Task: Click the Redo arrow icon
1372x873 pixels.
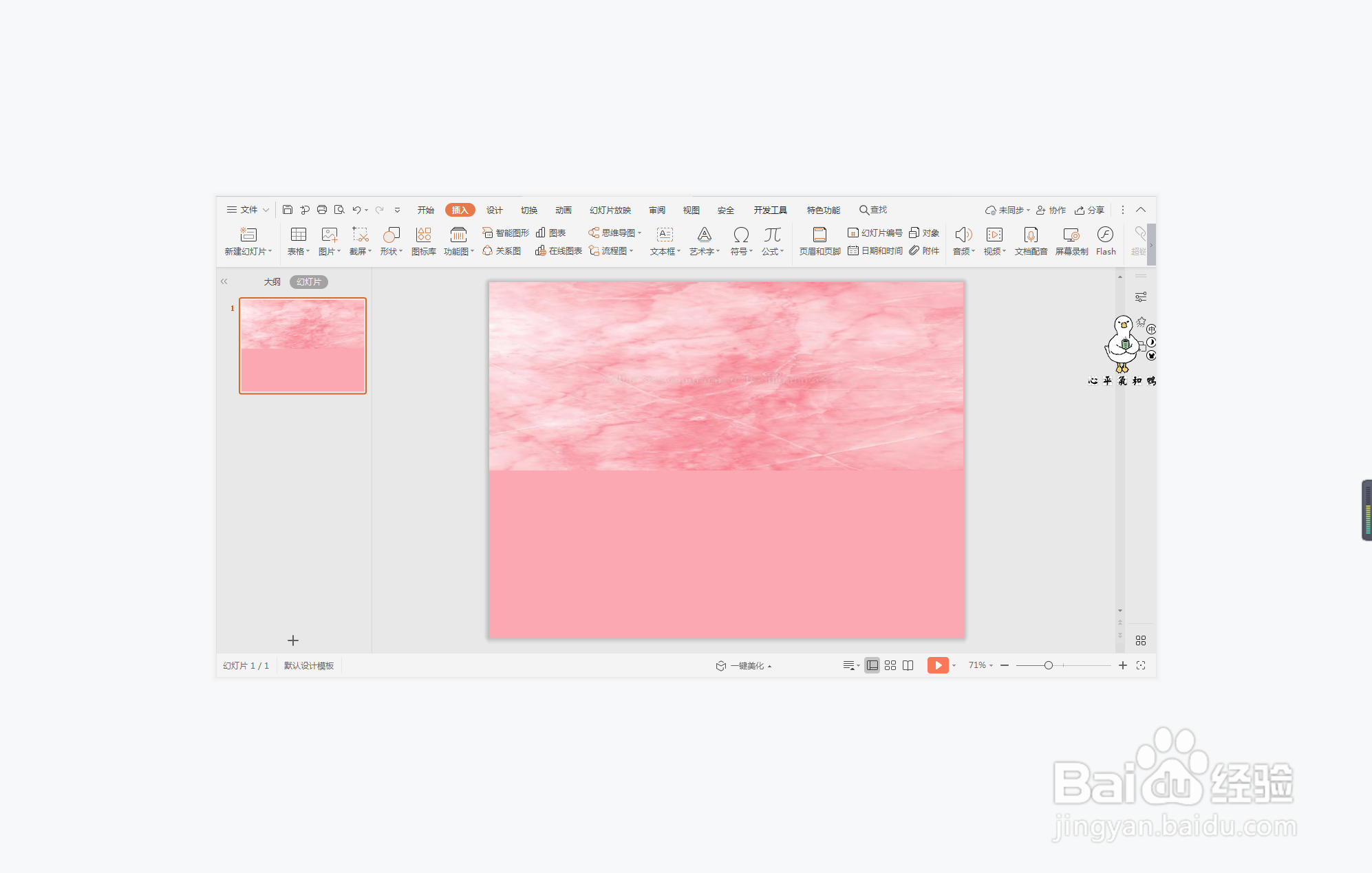Action: [x=379, y=210]
